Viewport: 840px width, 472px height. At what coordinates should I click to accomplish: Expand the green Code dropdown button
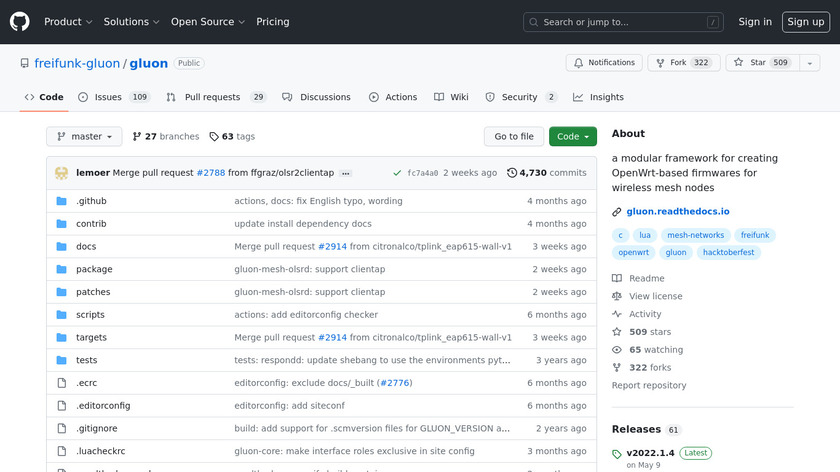tap(572, 136)
